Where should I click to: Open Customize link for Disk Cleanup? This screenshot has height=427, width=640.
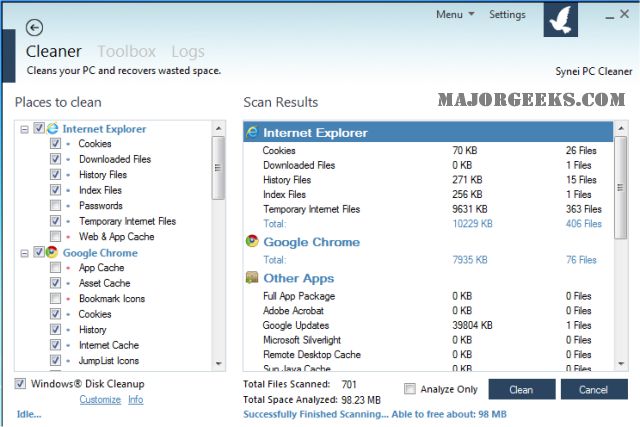tap(100, 400)
